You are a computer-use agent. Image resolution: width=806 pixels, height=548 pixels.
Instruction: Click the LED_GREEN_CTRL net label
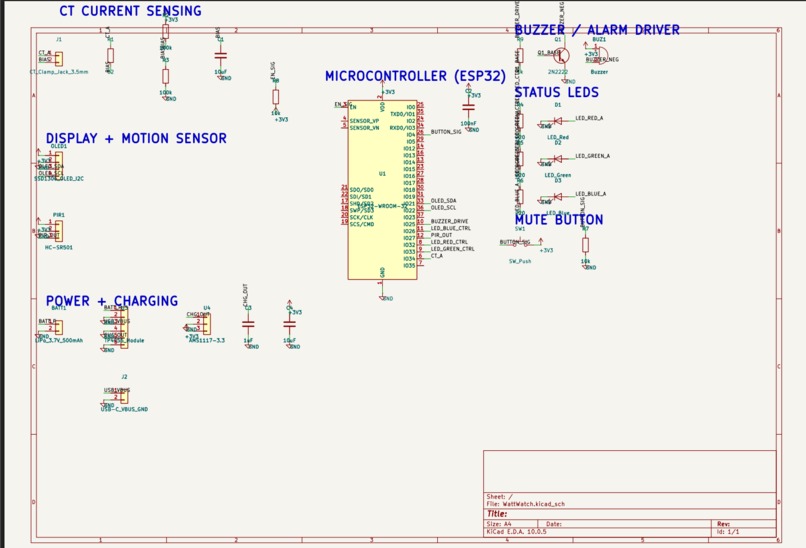tap(452, 249)
